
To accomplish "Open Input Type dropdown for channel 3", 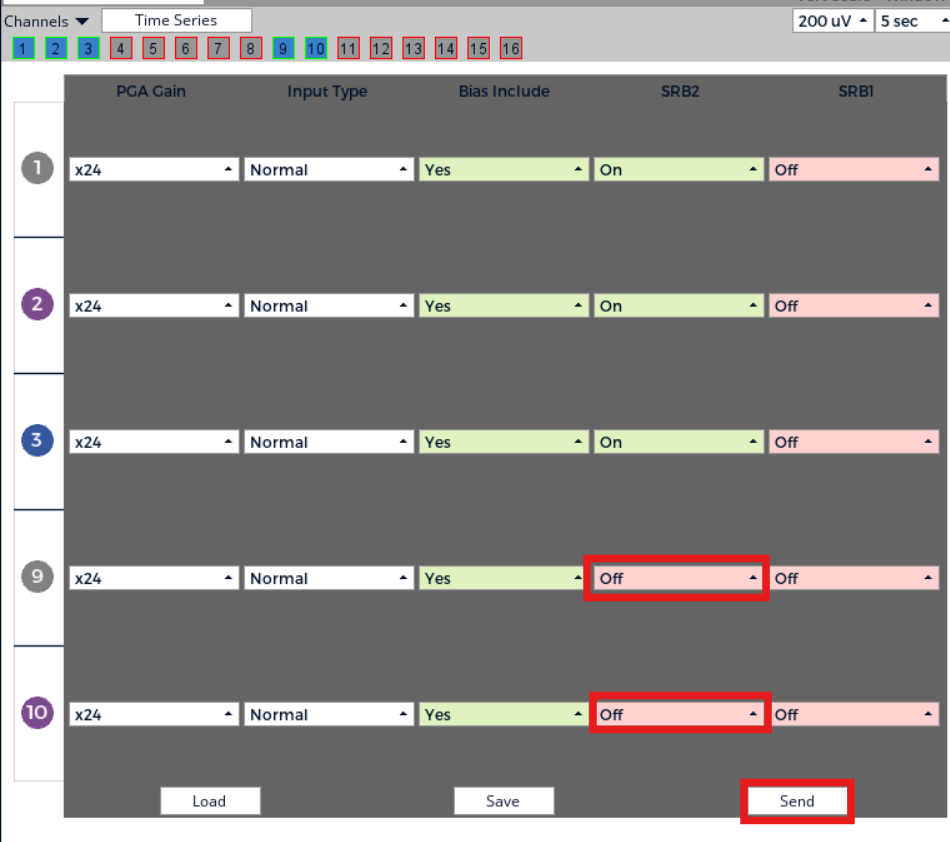I will coord(329,442).
